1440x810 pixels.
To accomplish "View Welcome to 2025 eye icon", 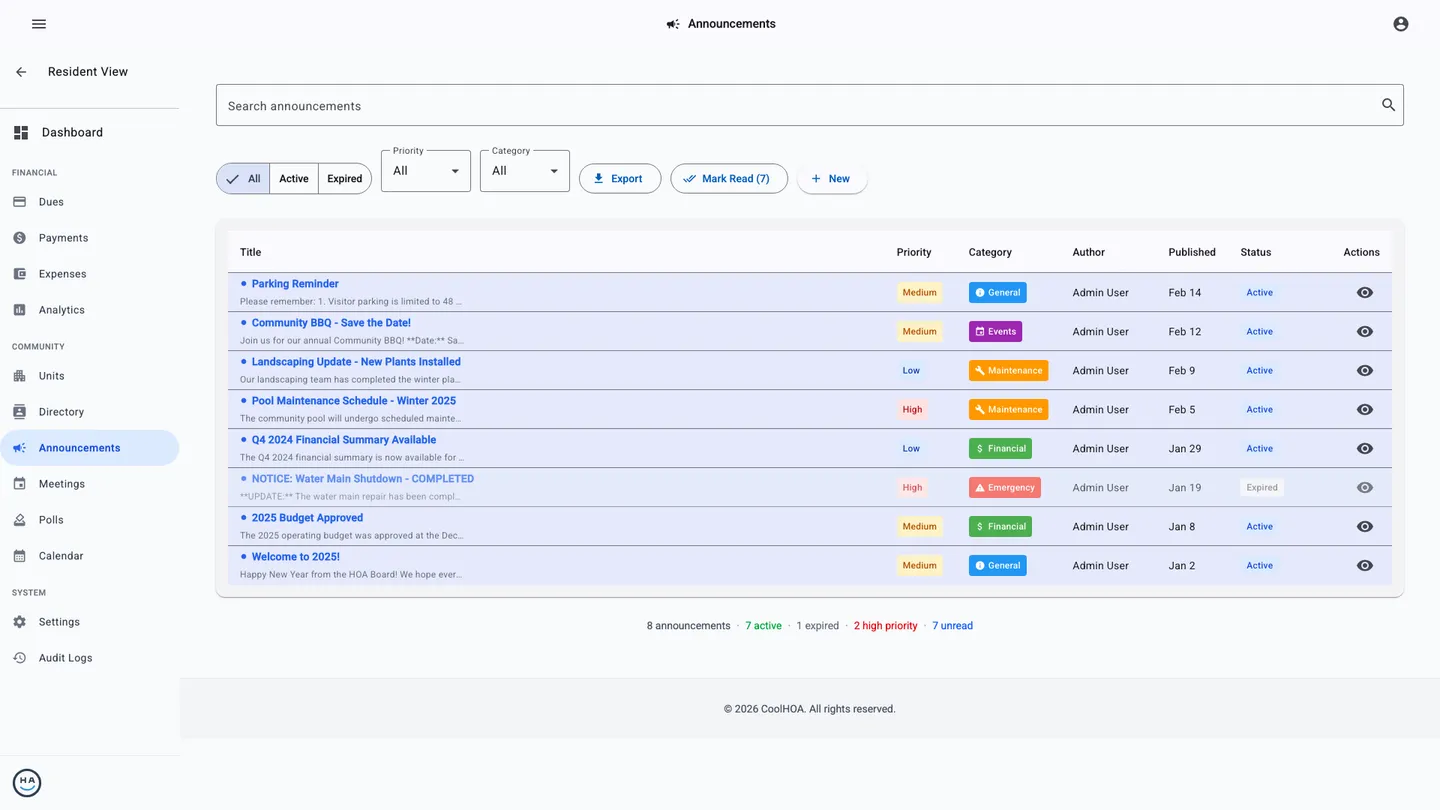I will (x=1364, y=566).
